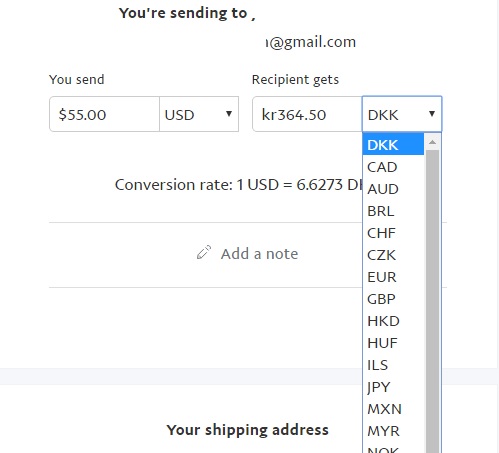Click the $55.00 send amount field
This screenshot has width=499, height=453.
[x=104, y=114]
